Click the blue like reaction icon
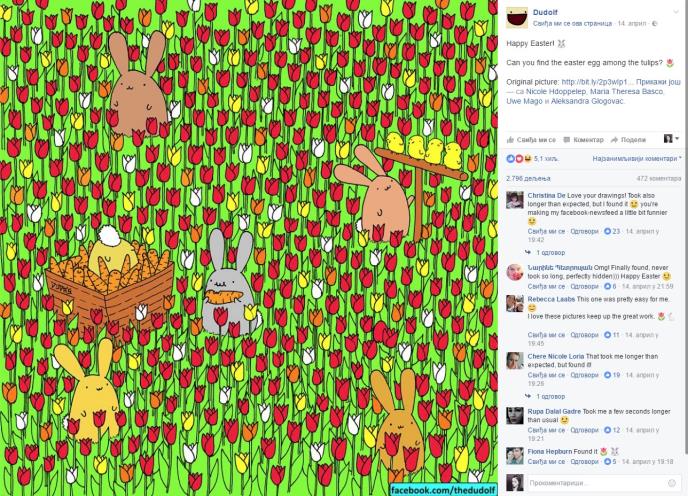 pos(510,158)
